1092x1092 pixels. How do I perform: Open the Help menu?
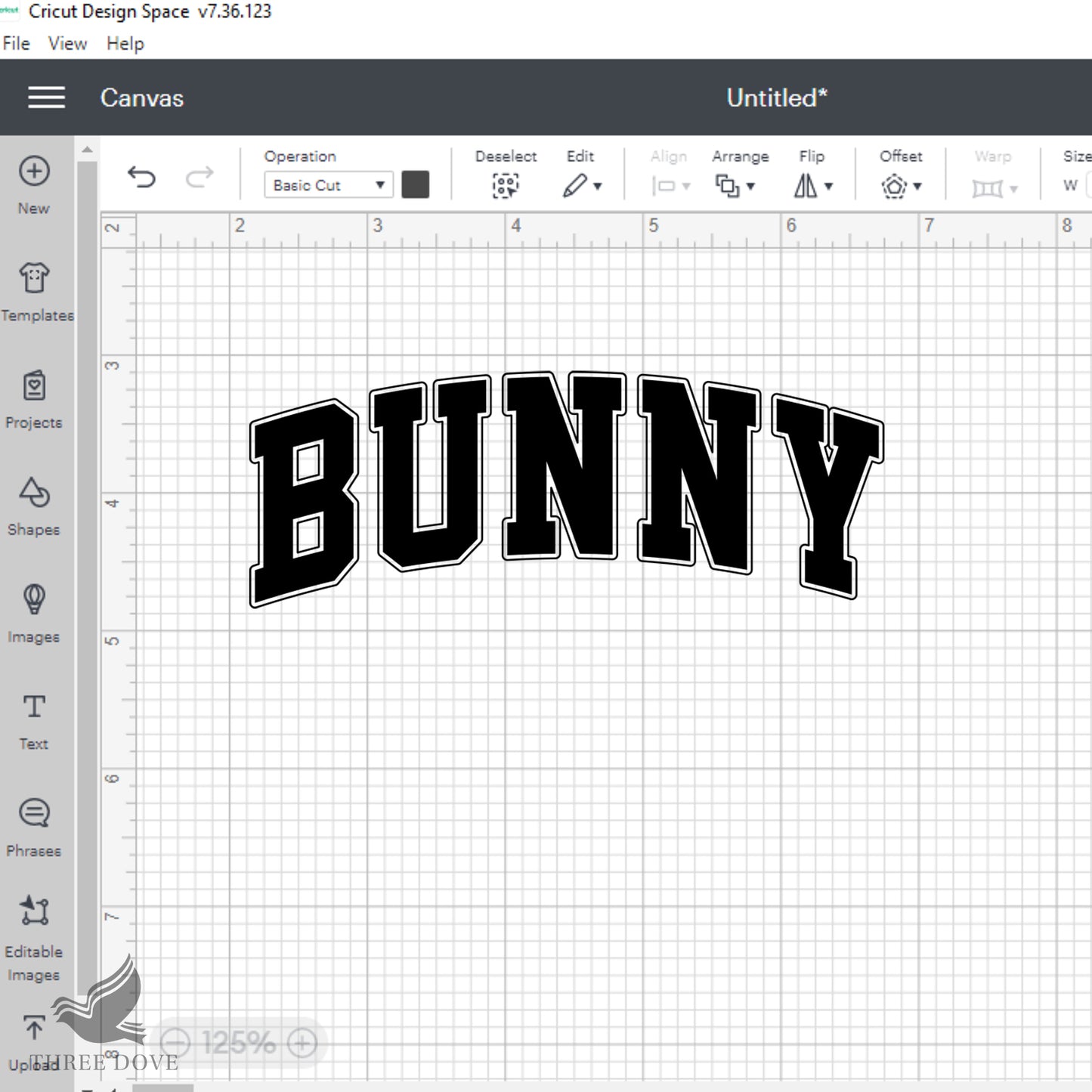click(x=125, y=44)
